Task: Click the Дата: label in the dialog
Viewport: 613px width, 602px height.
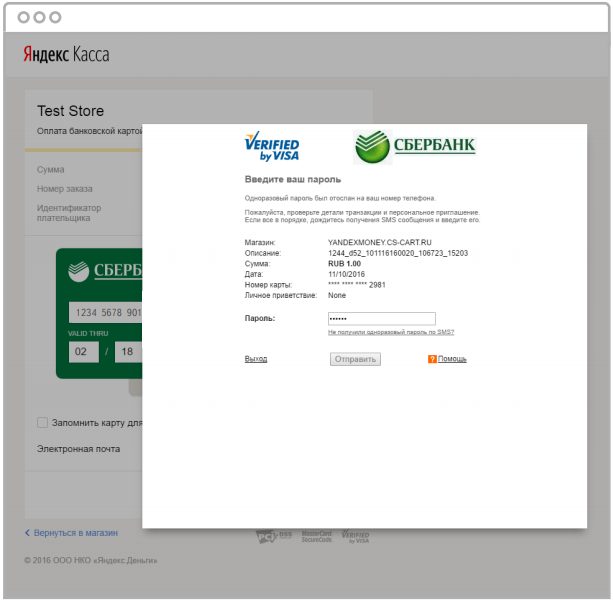Action: (x=254, y=274)
